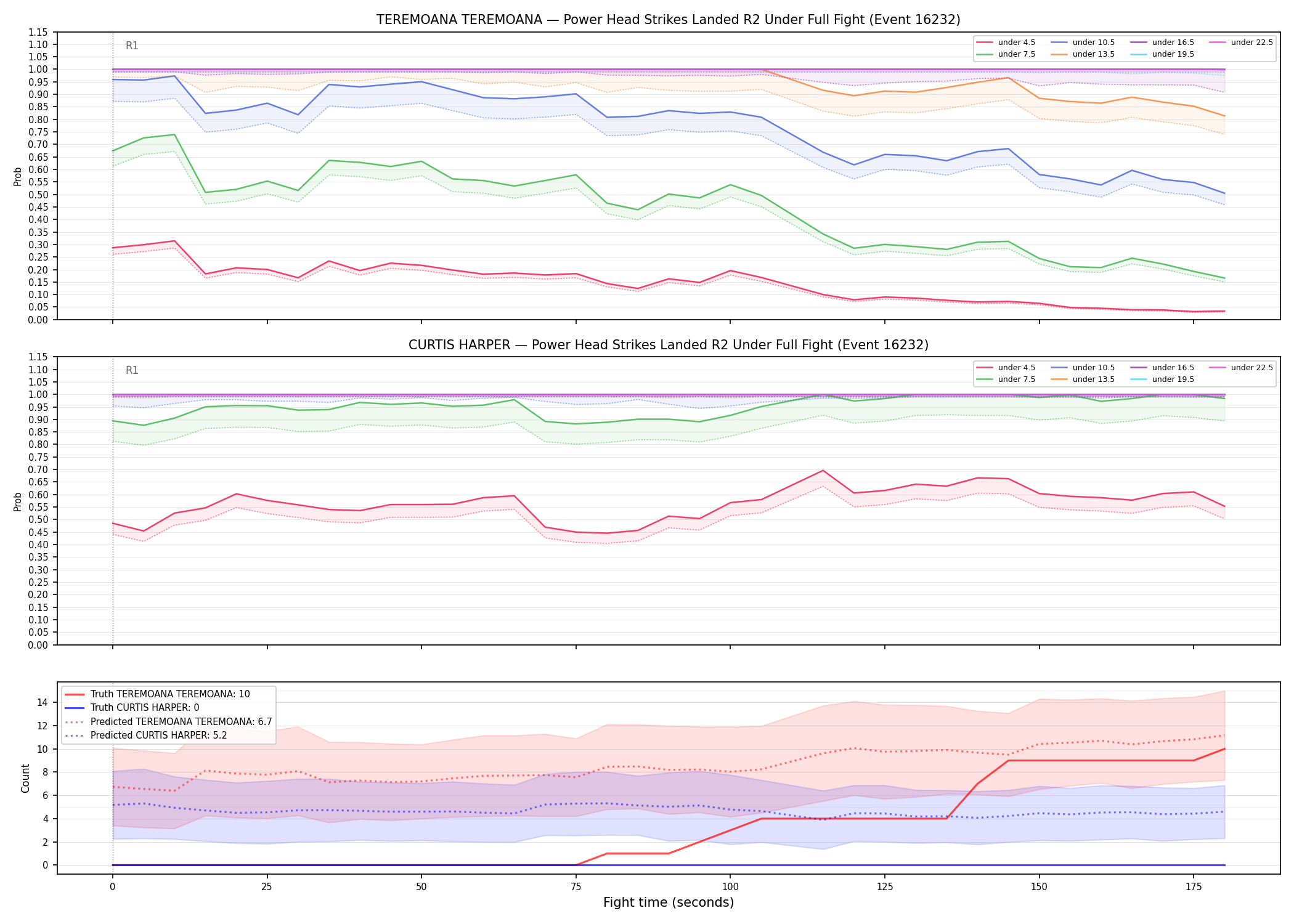Click the CURTIS HARPER chart title
This screenshot has height=924, width=1294.
coord(668,345)
